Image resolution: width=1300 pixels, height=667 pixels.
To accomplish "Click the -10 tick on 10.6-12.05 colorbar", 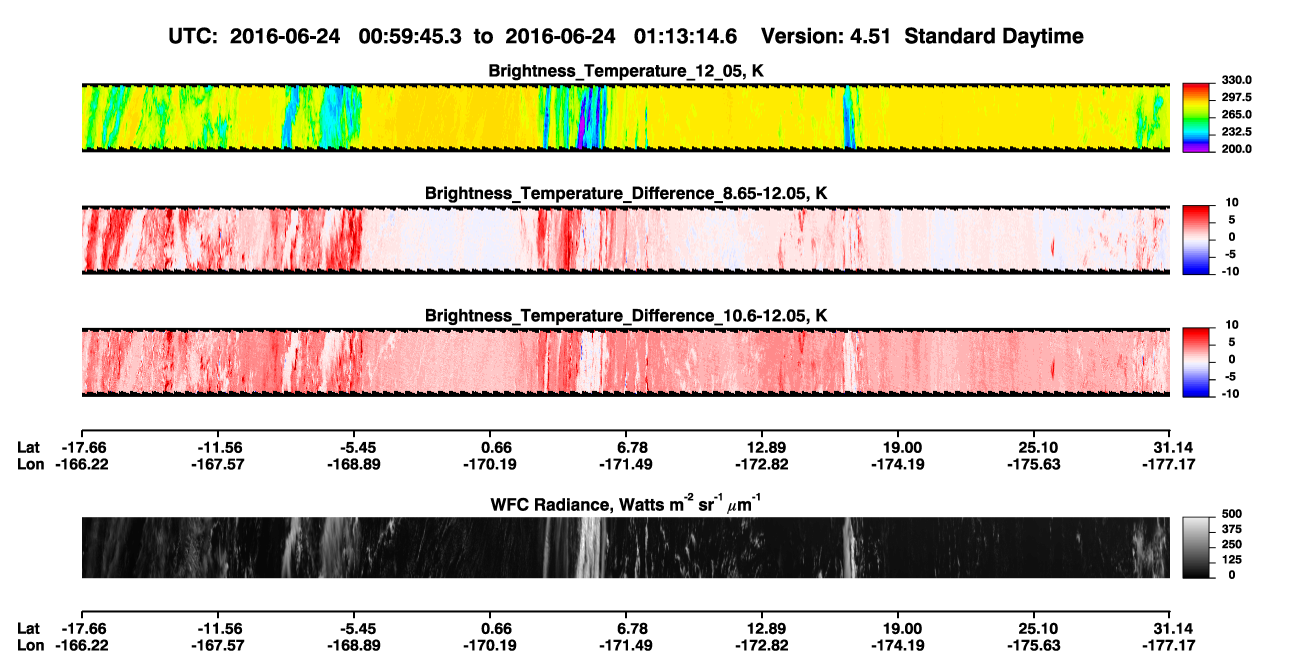I will pyautogui.click(x=1231, y=393).
